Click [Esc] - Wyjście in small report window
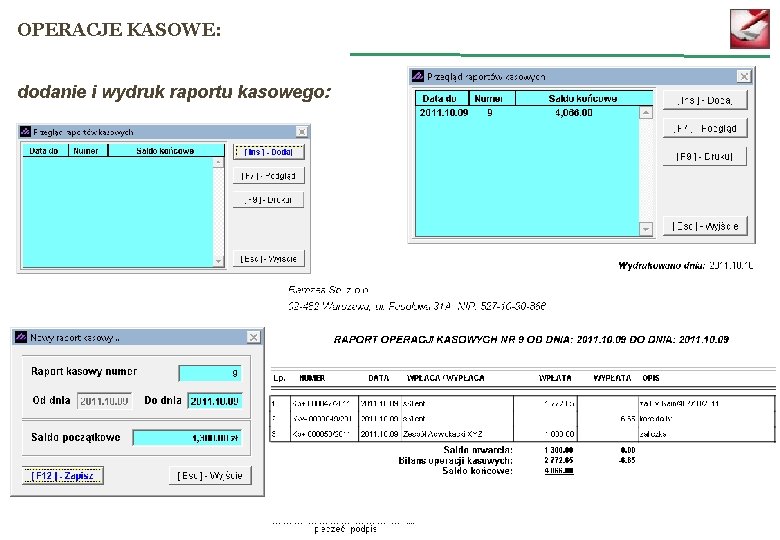 (268, 259)
